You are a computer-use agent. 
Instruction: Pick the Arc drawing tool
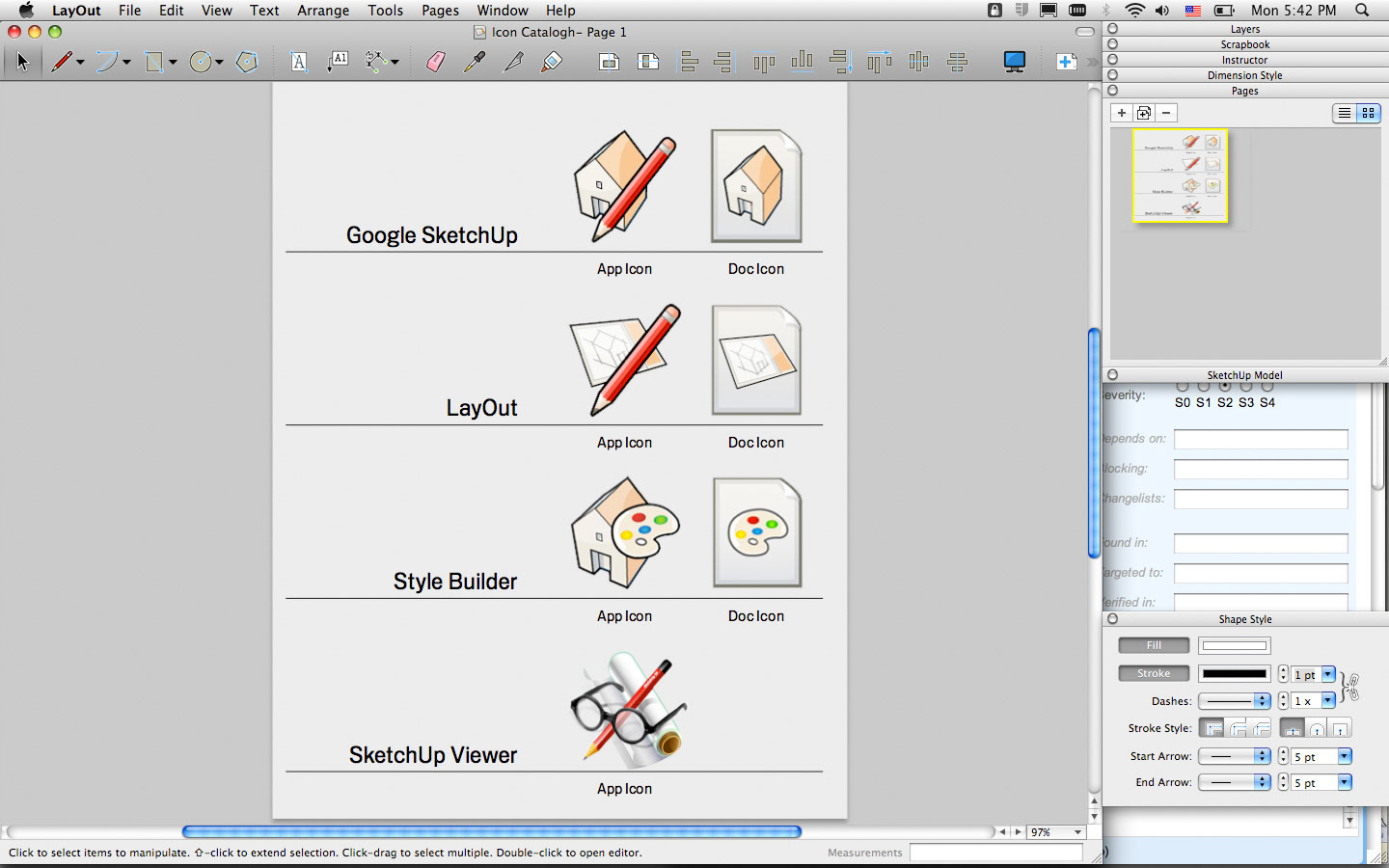pyautogui.click(x=106, y=62)
